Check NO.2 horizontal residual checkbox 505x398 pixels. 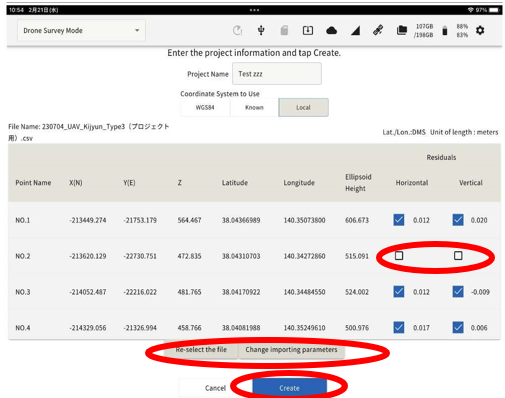pos(399,256)
